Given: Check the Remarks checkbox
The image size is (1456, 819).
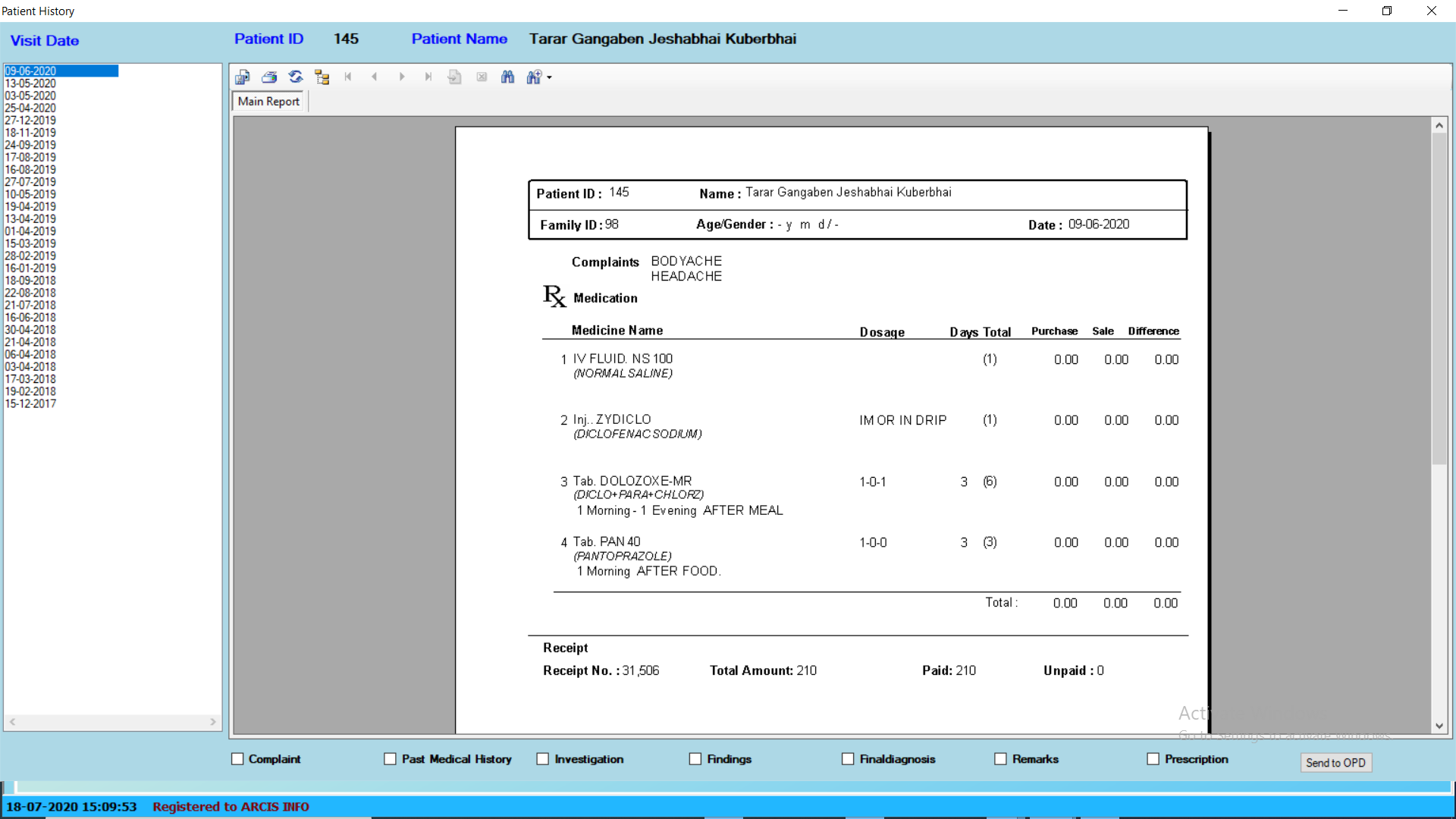Looking at the screenshot, I should 1001,759.
